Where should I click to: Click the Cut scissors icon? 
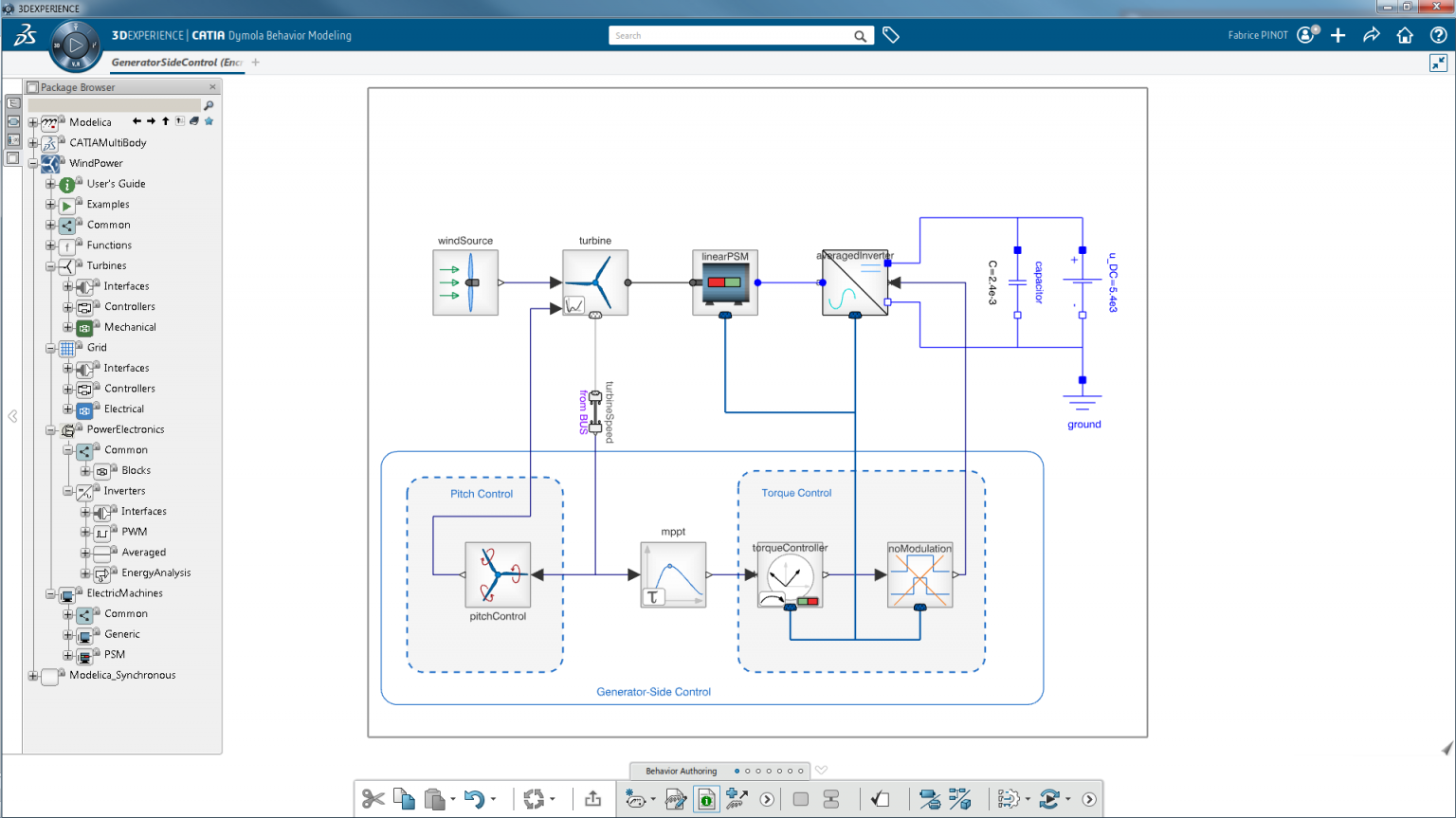click(373, 799)
